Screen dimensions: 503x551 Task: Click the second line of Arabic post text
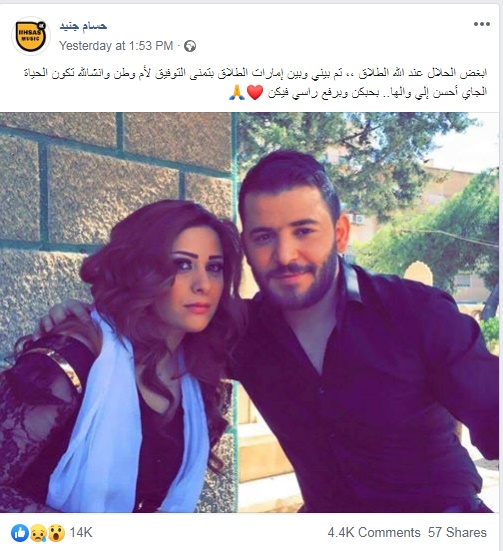click(378, 93)
